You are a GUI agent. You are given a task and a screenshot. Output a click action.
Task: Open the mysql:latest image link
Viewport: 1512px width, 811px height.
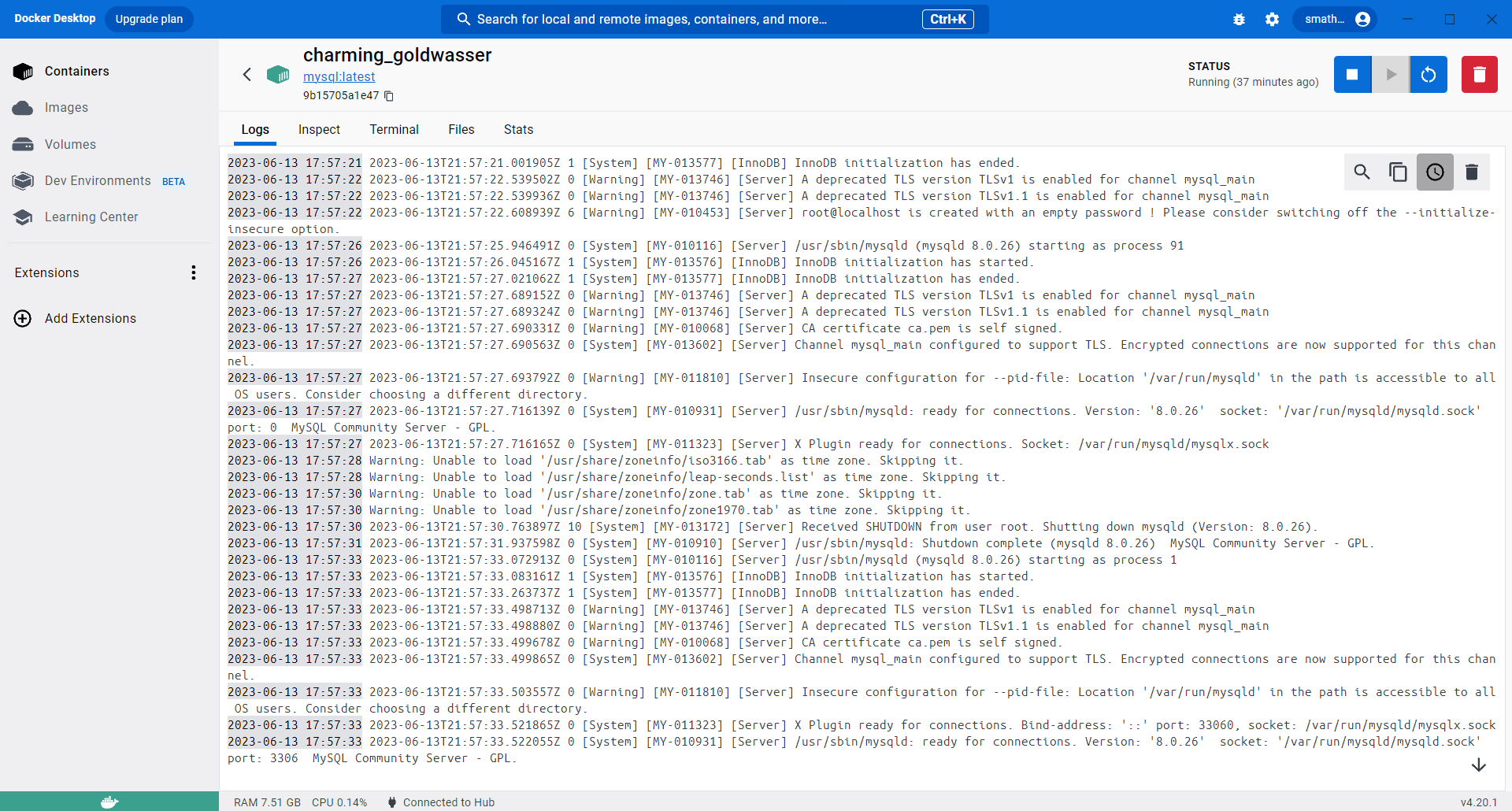tap(339, 76)
